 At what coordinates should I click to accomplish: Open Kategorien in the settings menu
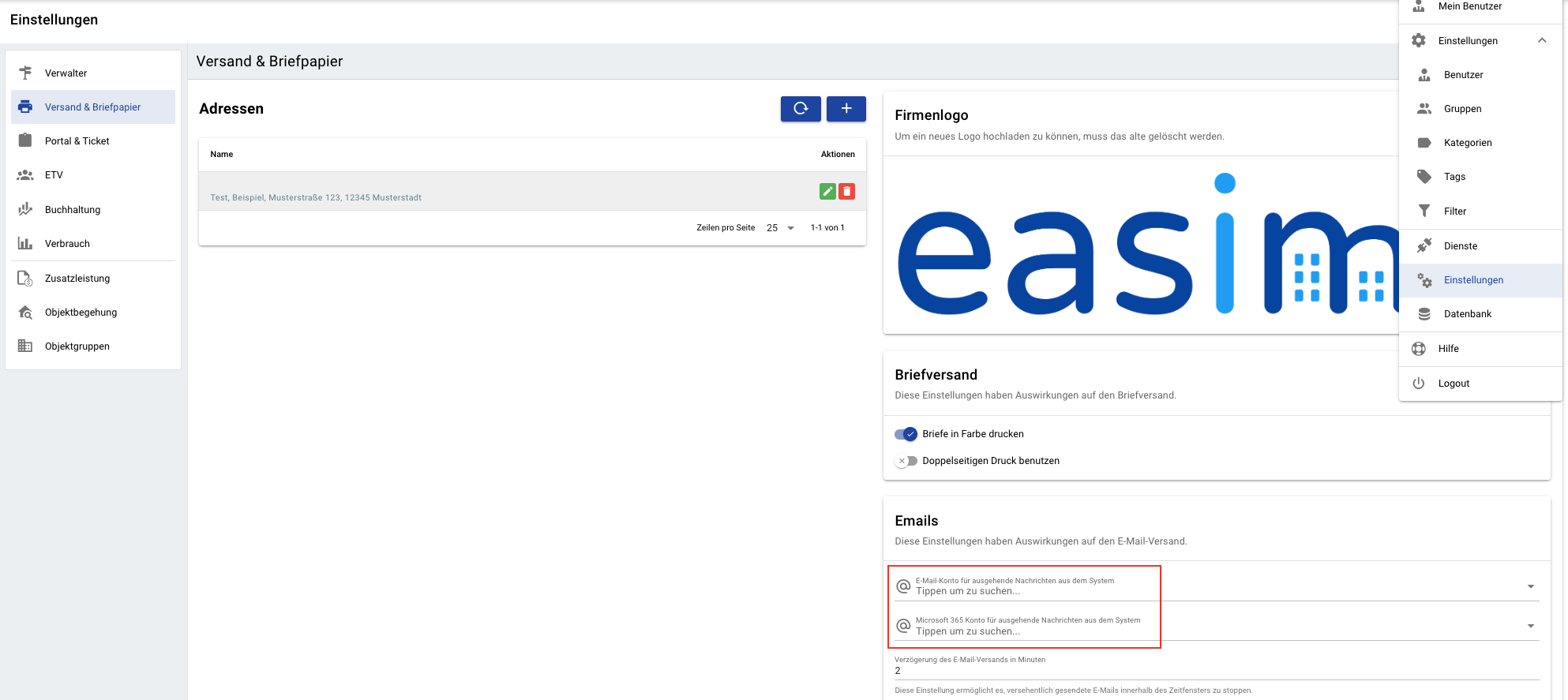[1480, 142]
